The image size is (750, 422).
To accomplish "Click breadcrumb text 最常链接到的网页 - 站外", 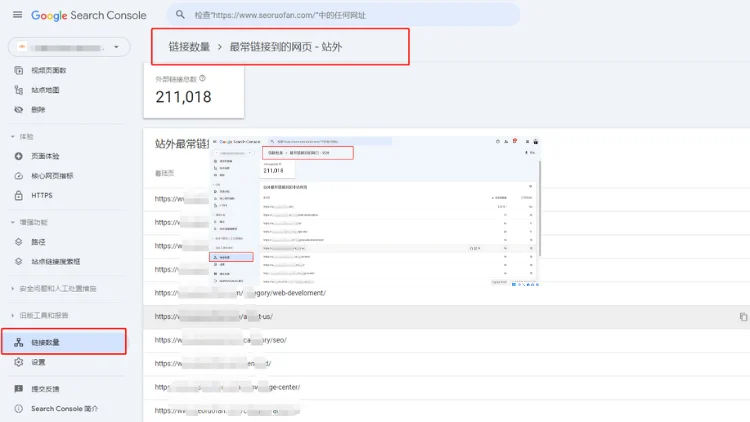I will 286,47.
